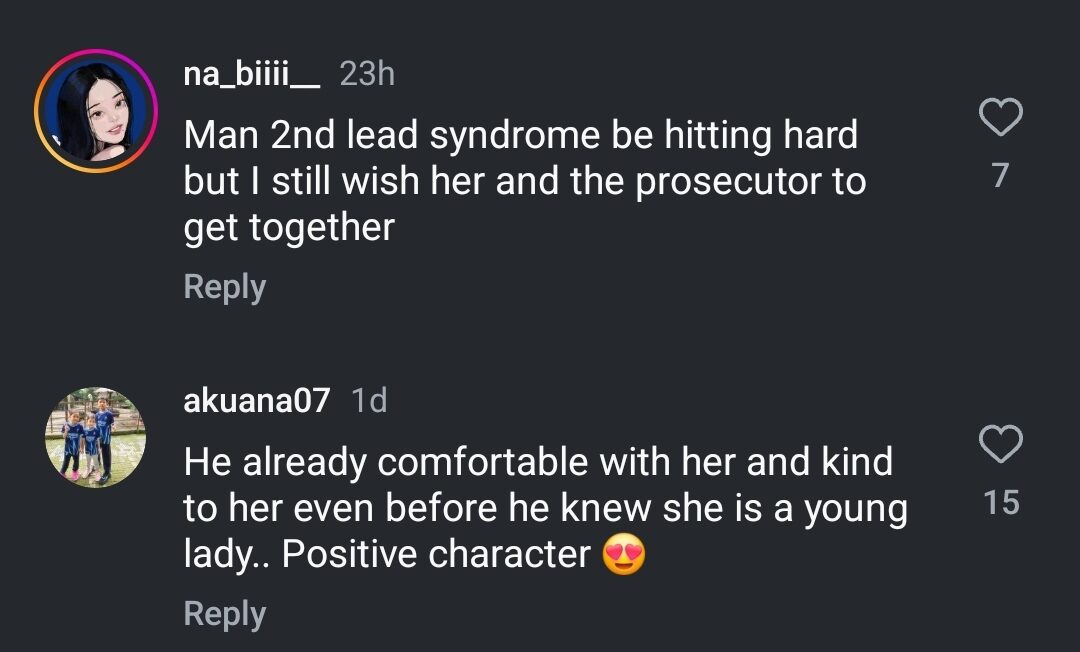Click the 1d timestamp beside akuana07
This screenshot has height=652, width=1080.
point(370,401)
